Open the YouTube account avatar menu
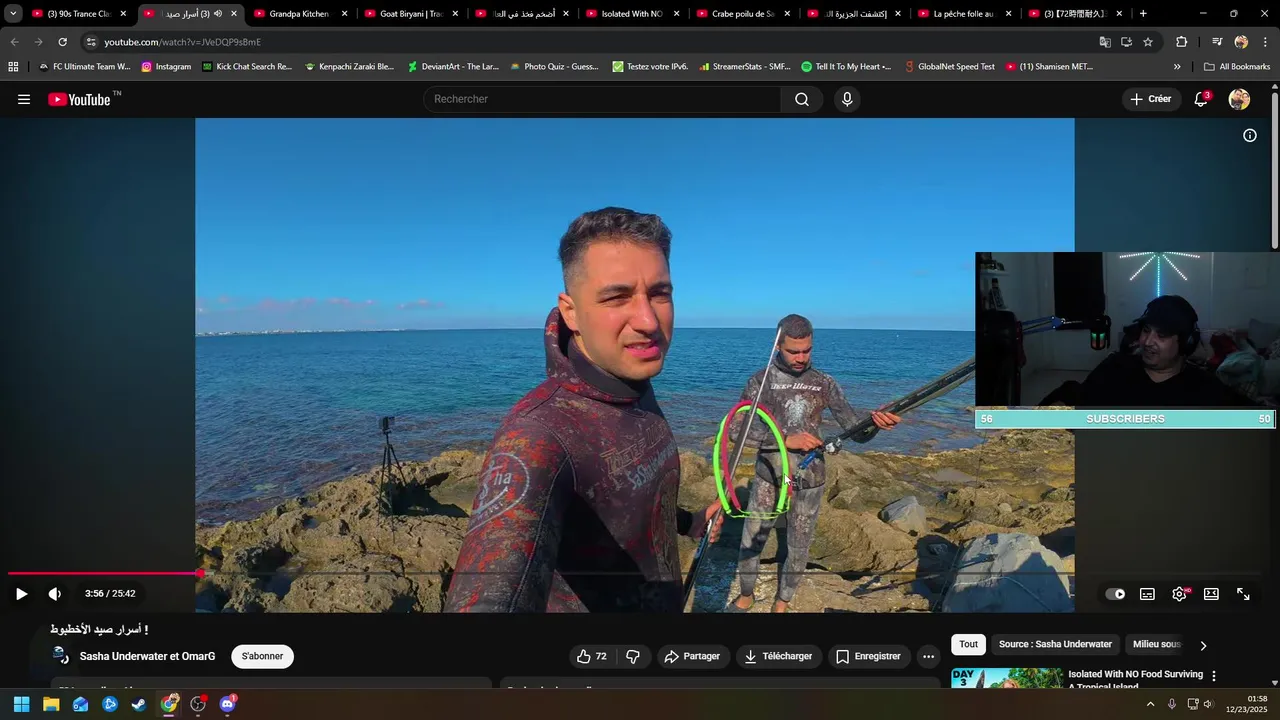1280x720 pixels. (x=1239, y=99)
